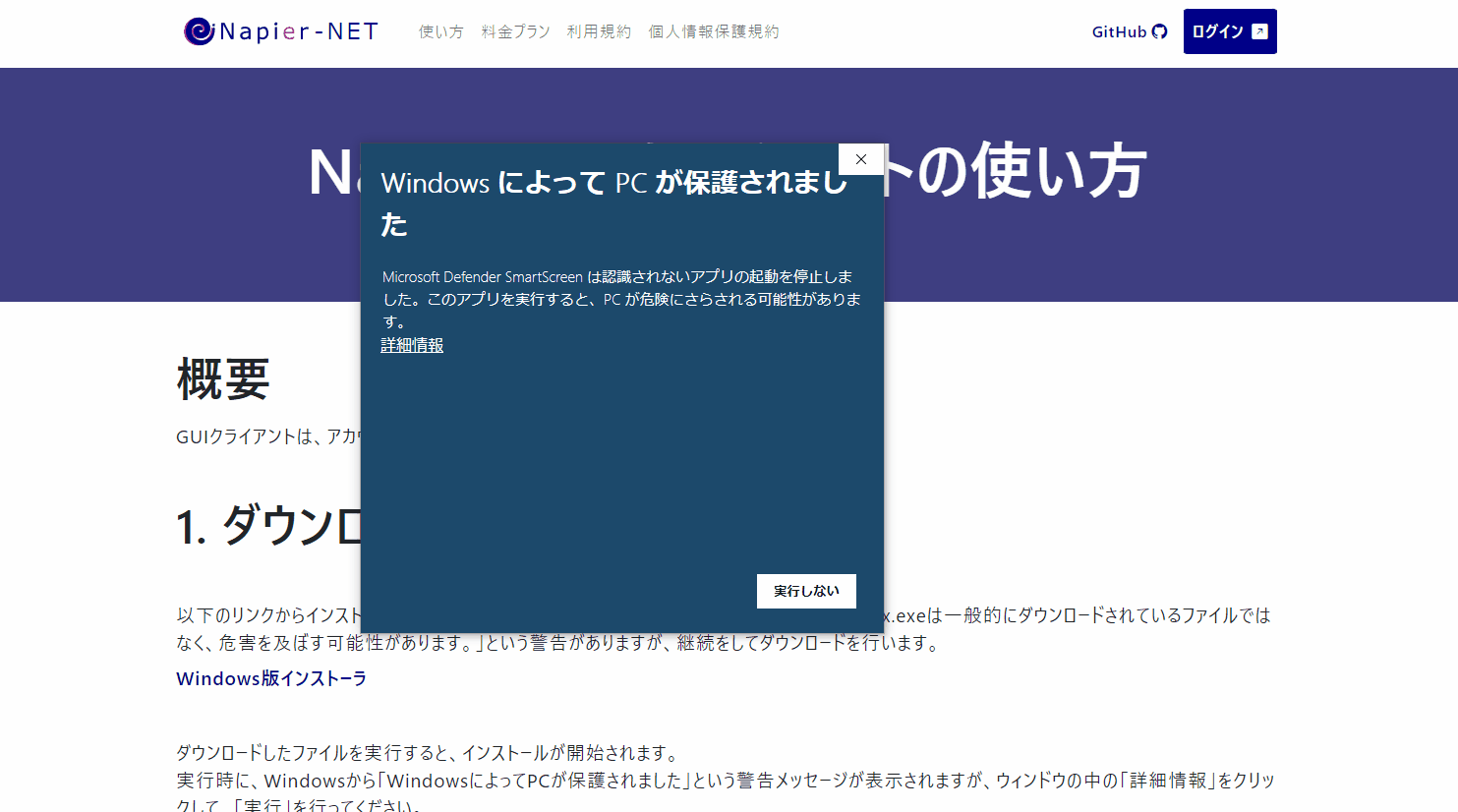Open the 利用規約 menu item

point(599,31)
